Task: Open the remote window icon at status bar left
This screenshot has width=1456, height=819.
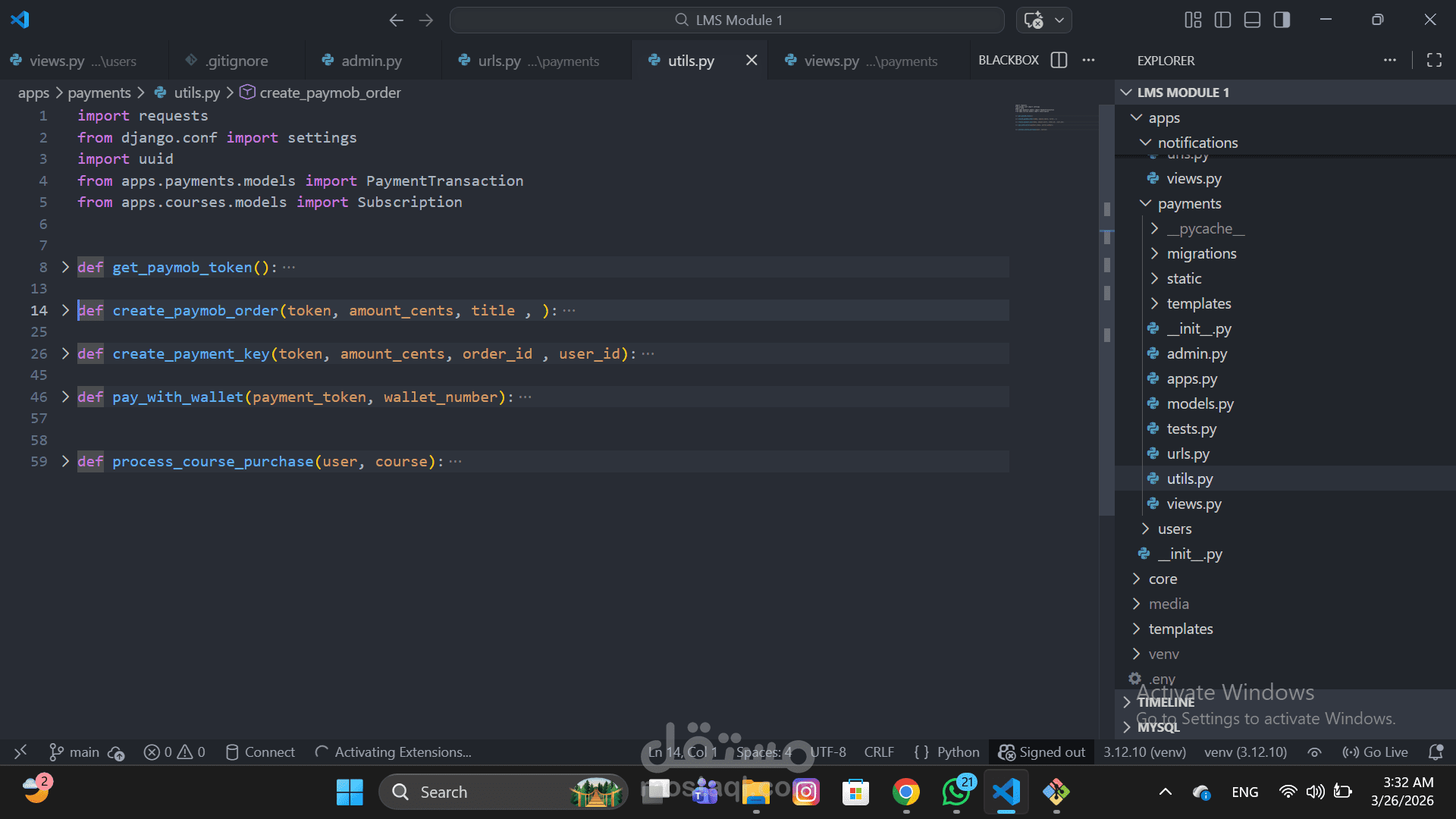Action: coord(20,752)
